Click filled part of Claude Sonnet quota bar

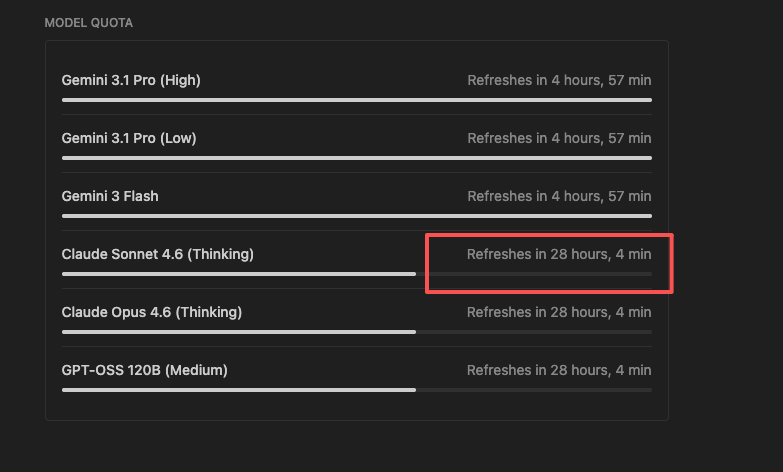pyautogui.click(x=239, y=274)
